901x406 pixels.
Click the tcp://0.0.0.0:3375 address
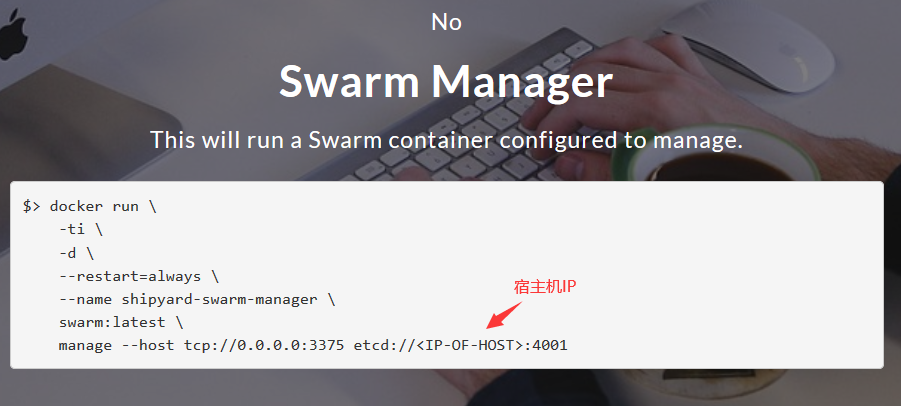click(264, 345)
